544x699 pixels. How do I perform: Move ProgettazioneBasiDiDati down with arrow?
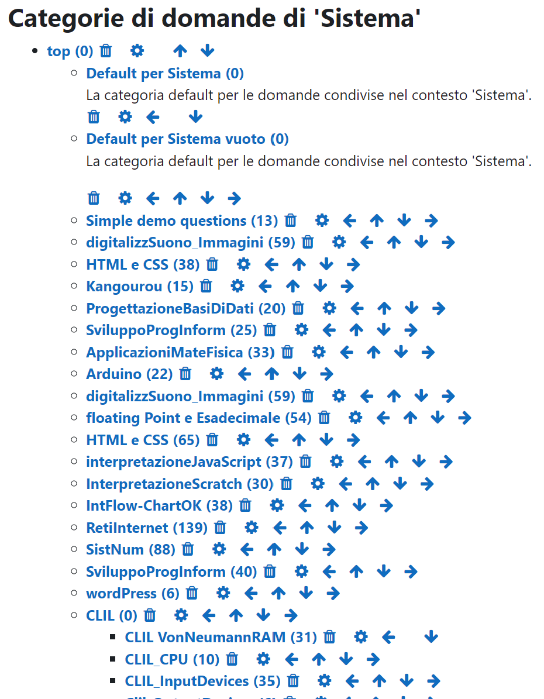click(x=412, y=308)
